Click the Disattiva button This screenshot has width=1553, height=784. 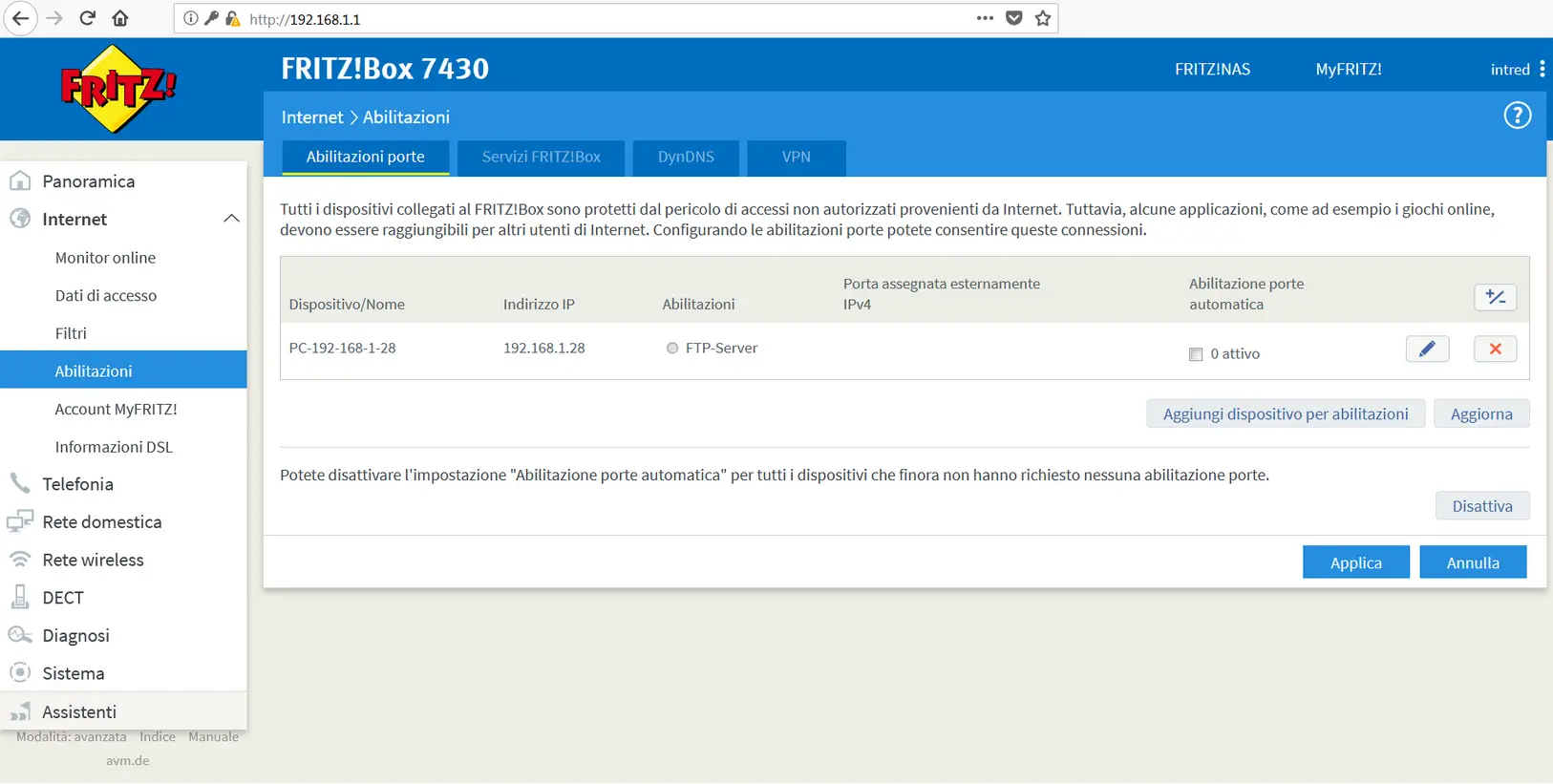point(1482,506)
